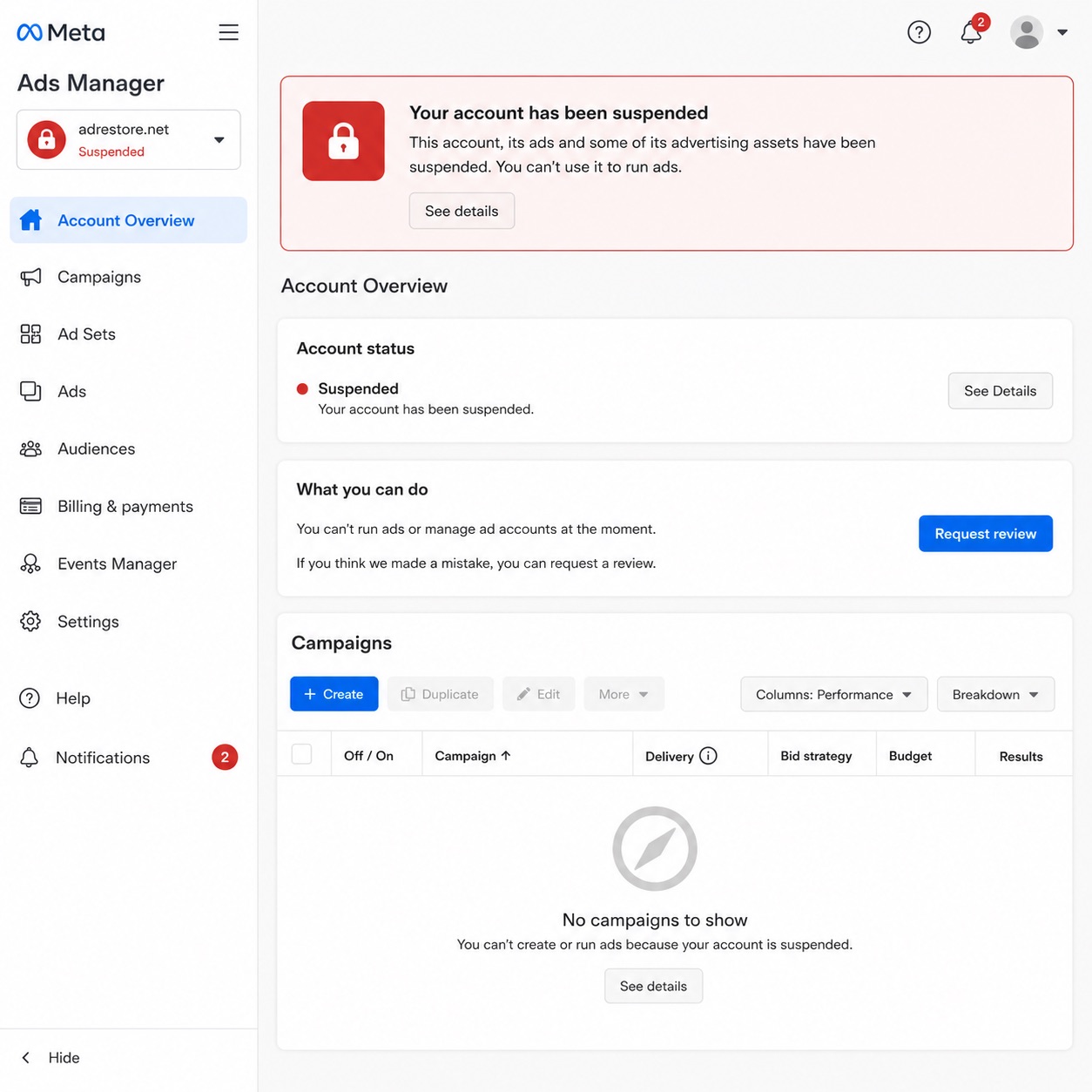Click the red lock icon beside adrestore.net
Image resolution: width=1092 pixels, height=1092 pixels.
tap(47, 139)
